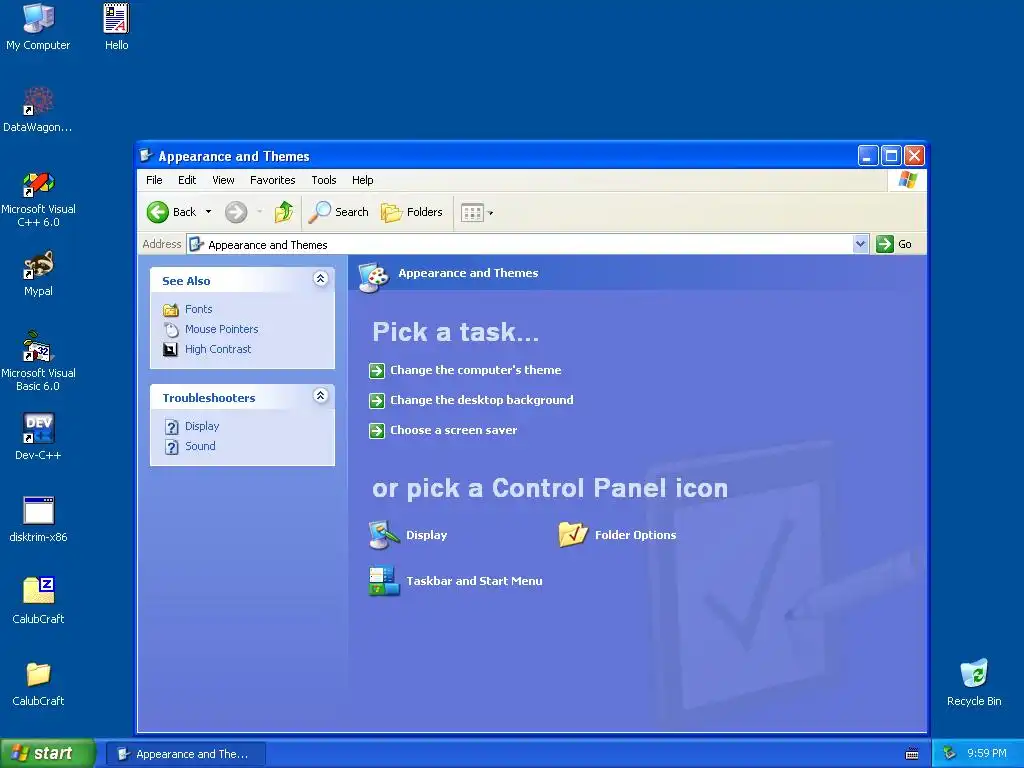Toggle the Folders pane
The height and width of the screenshot is (768, 1024).
[411, 212]
